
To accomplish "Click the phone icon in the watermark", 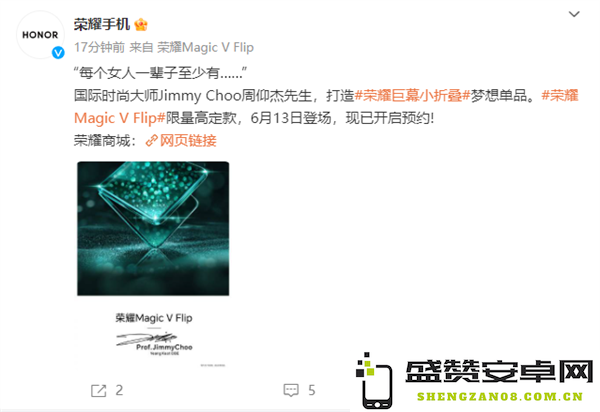I will [374, 381].
